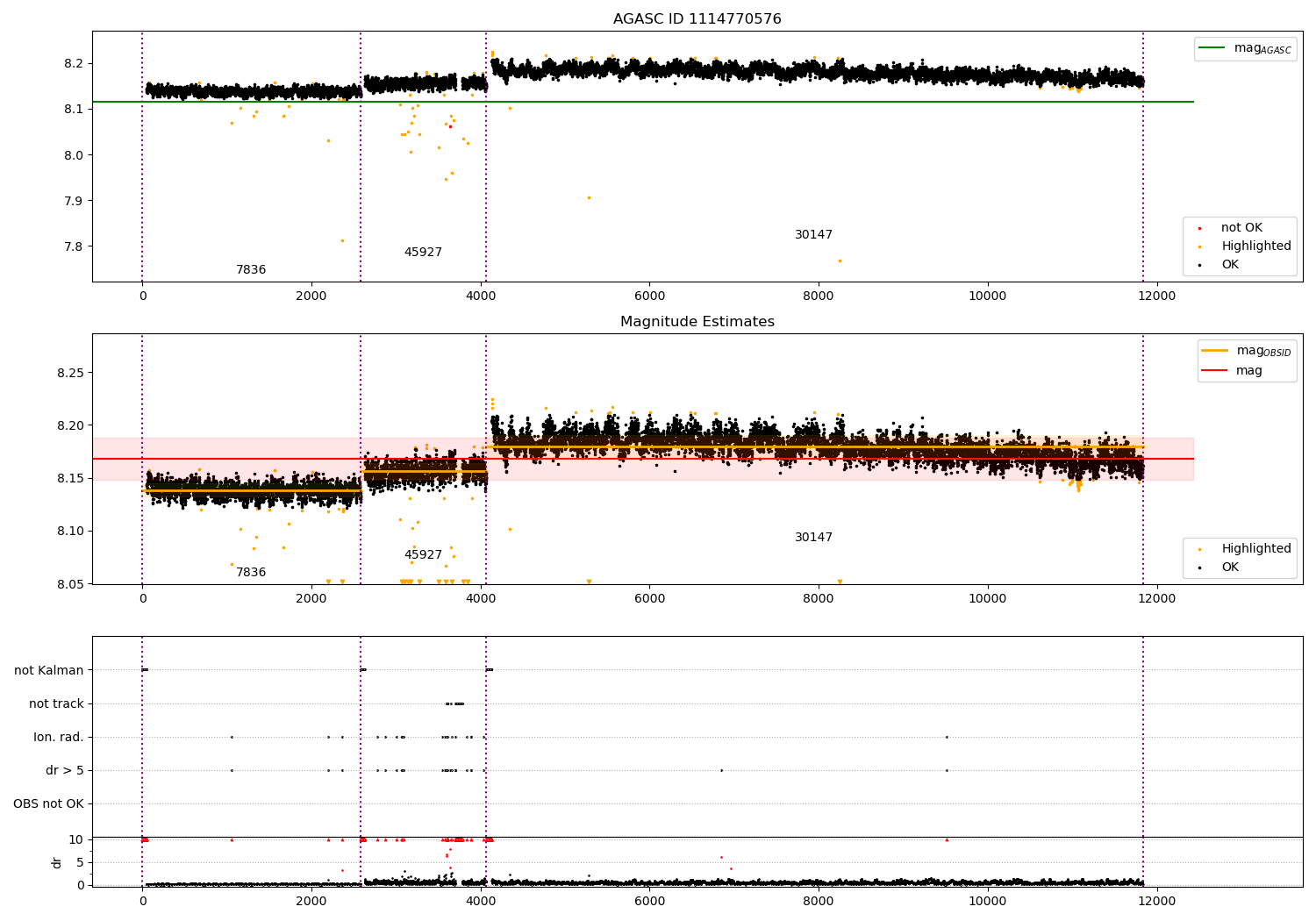The height and width of the screenshot is (921, 1316).
Task: Select the '7.9' y-axis tick label
Action: click(74, 201)
